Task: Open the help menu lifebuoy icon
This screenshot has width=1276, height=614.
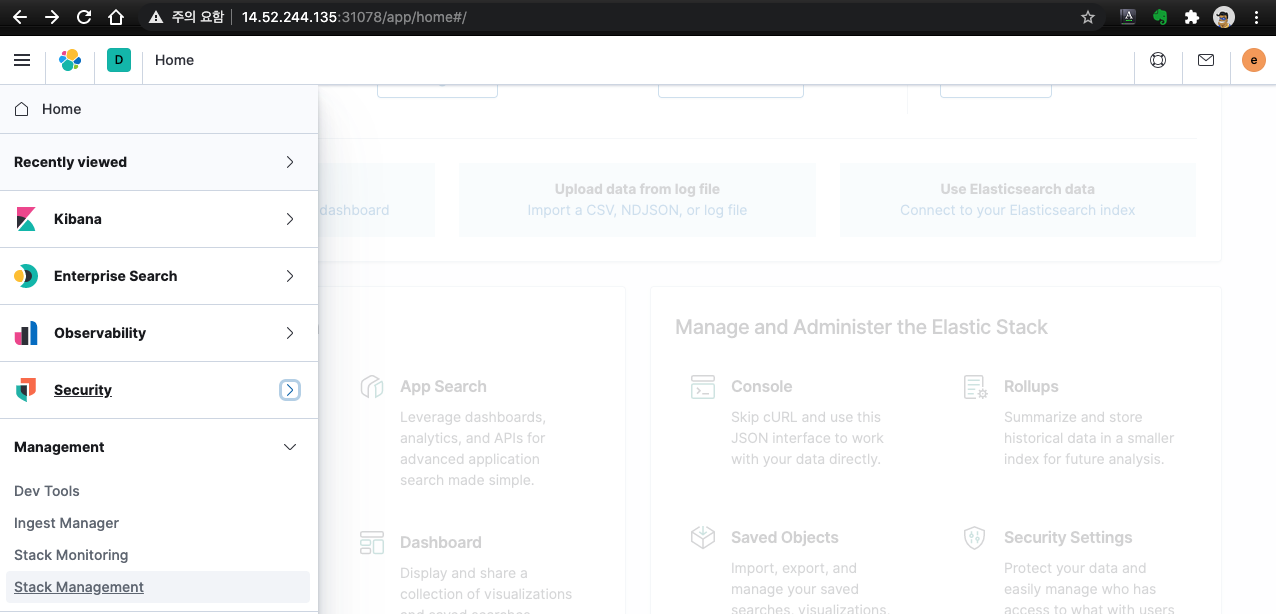Action: coord(1158,60)
